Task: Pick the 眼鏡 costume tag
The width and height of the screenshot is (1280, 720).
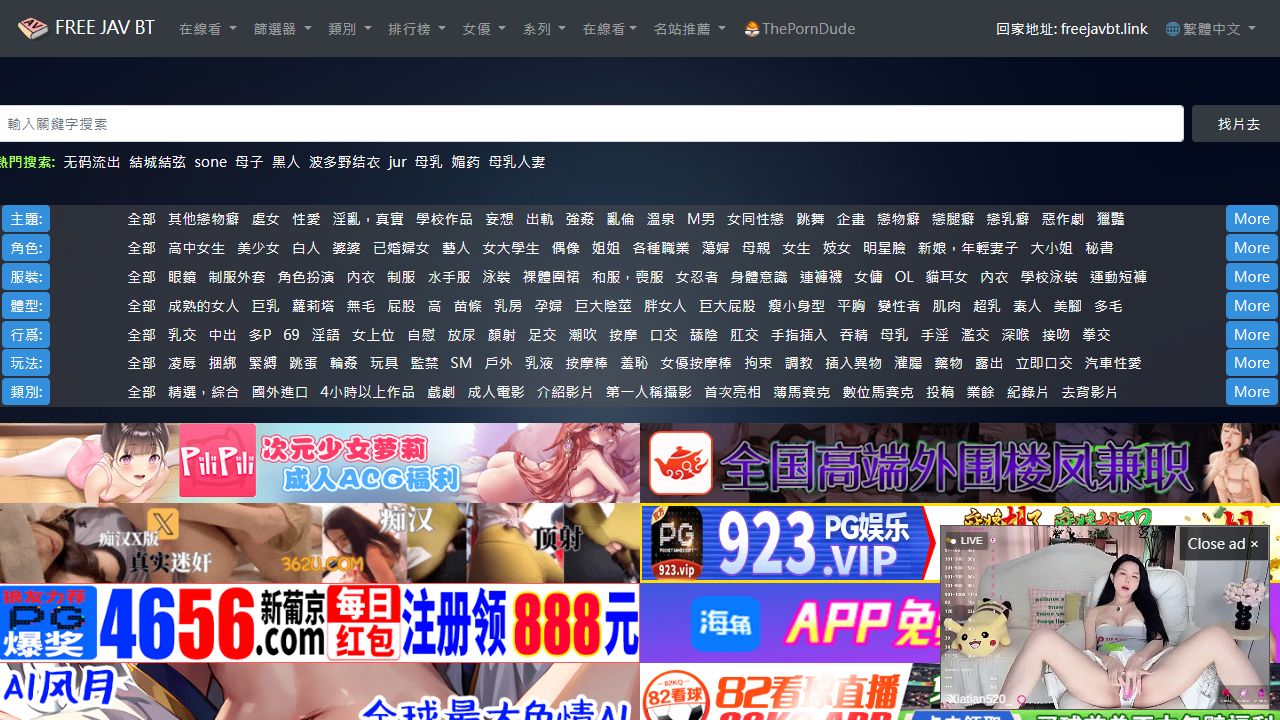Action: [x=182, y=277]
